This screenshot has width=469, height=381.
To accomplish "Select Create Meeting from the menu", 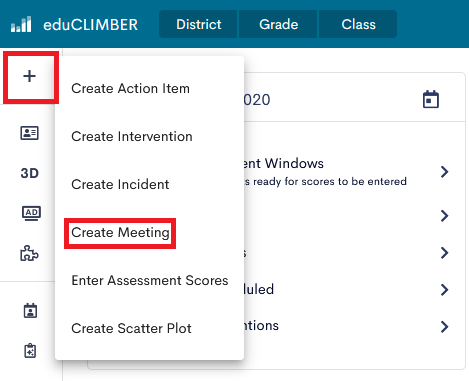I will (120, 233).
